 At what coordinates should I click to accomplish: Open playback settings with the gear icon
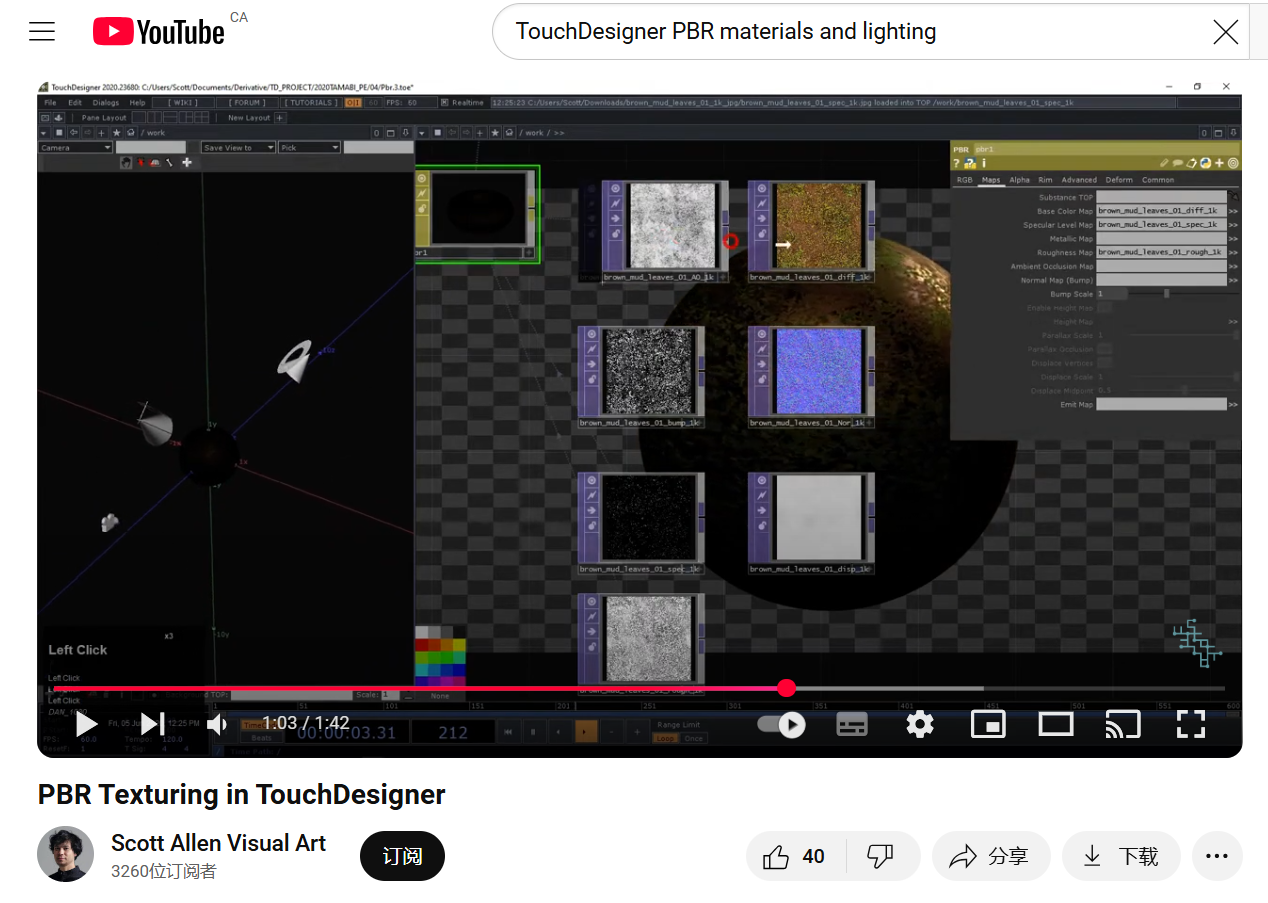919,725
